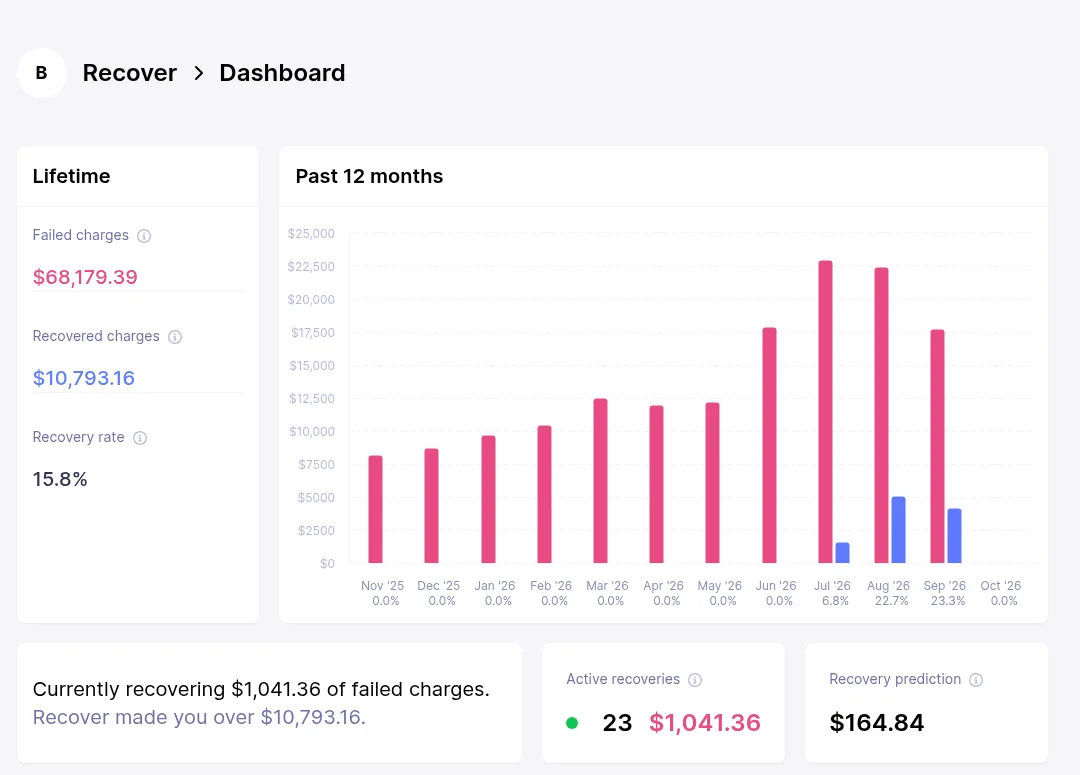The height and width of the screenshot is (775, 1080).
Task: Click the Aug '26 blue recovered bar
Action: pos(898,530)
